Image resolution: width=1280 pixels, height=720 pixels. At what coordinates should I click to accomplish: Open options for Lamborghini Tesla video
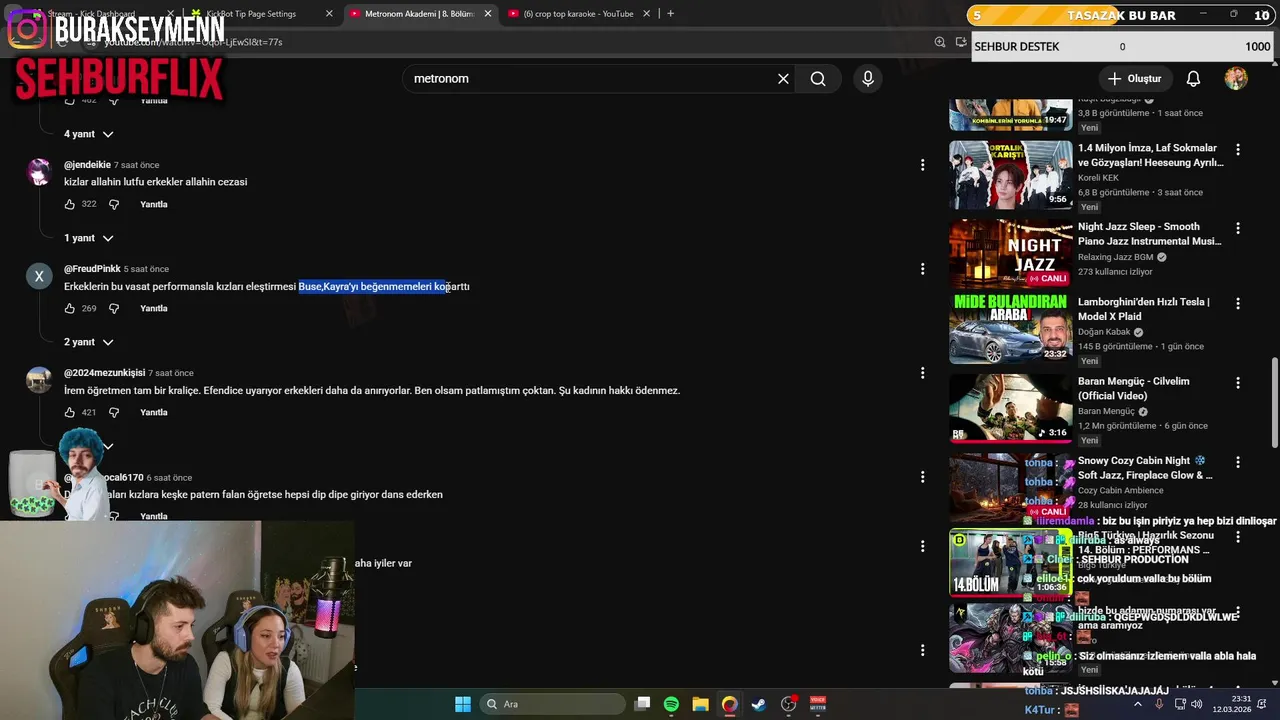1238,303
